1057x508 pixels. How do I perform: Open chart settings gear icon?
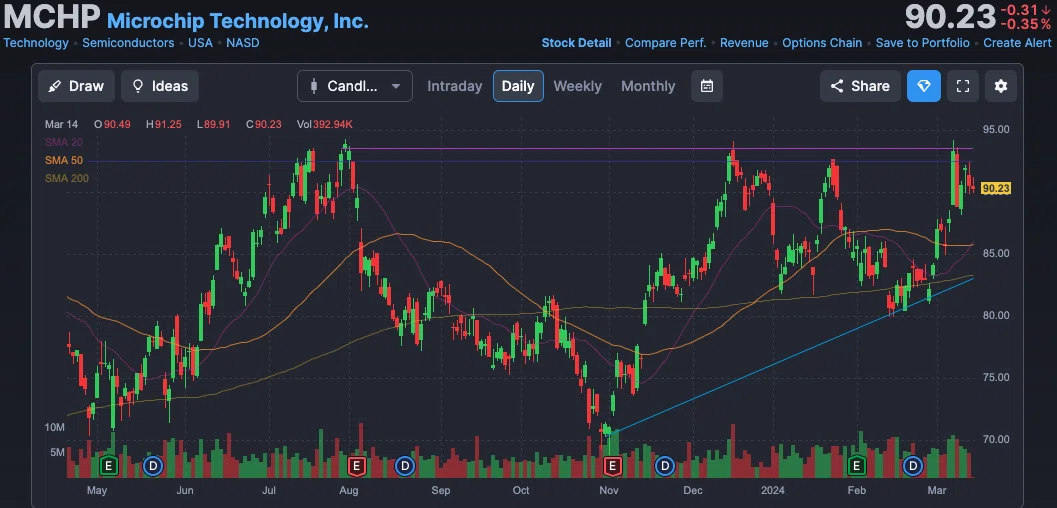pyautogui.click(x=1001, y=86)
